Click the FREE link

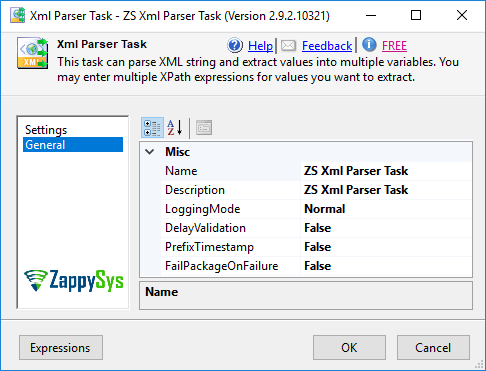(394, 46)
